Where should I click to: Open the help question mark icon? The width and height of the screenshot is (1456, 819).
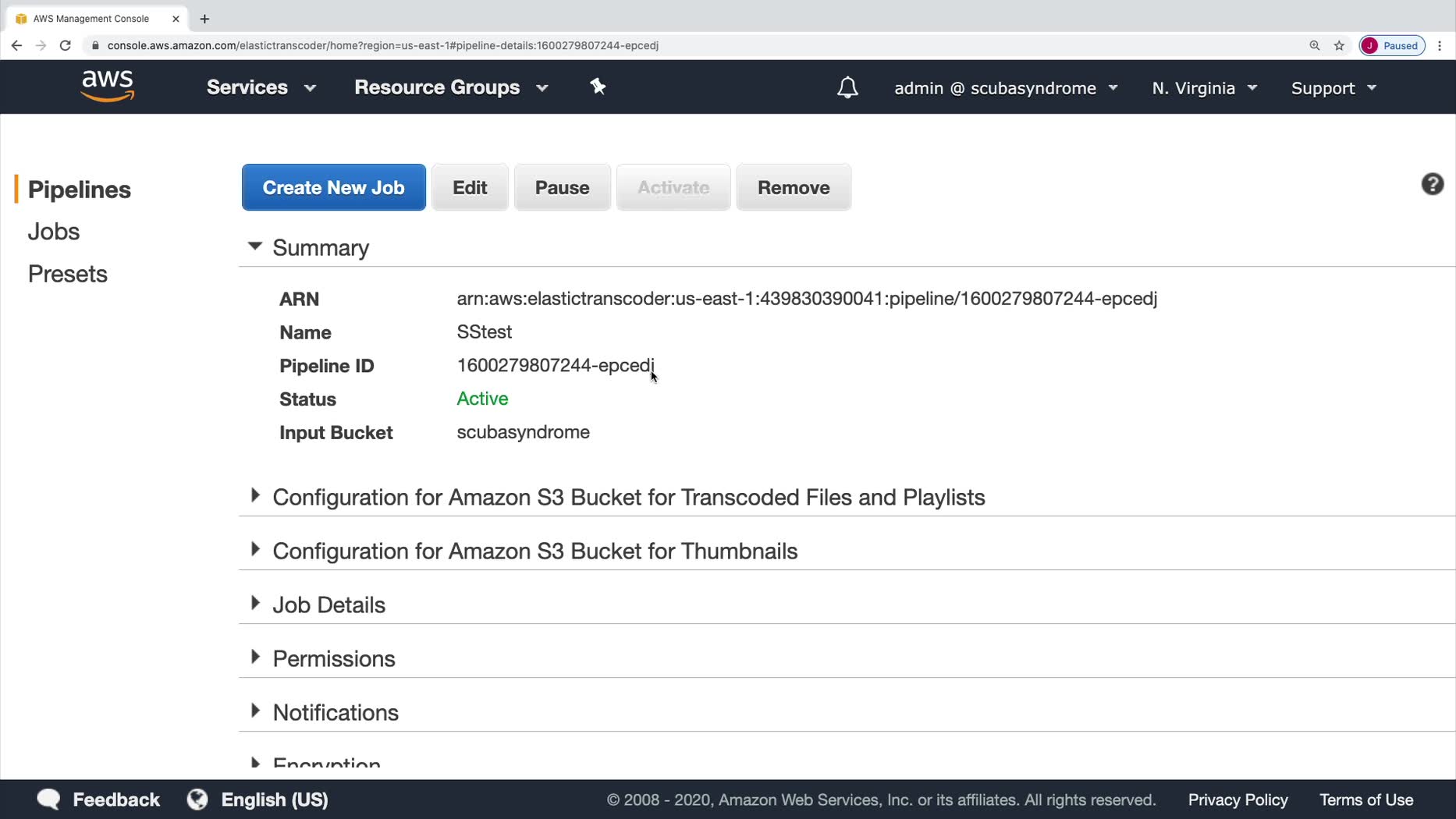pyautogui.click(x=1432, y=184)
